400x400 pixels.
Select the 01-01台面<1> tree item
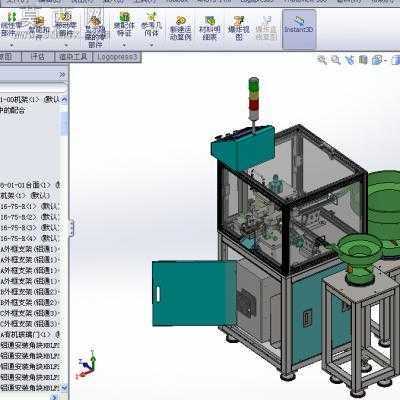tap(30, 185)
